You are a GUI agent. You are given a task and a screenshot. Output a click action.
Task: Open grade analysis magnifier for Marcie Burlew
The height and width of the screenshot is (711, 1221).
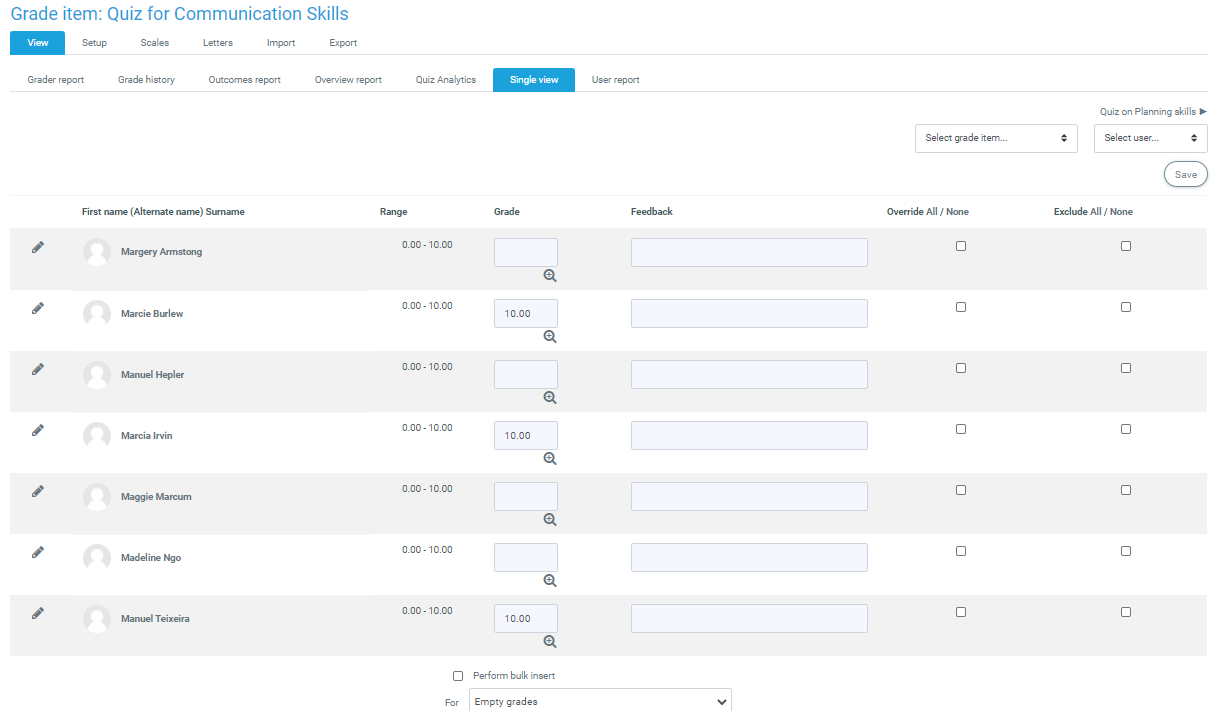549,337
